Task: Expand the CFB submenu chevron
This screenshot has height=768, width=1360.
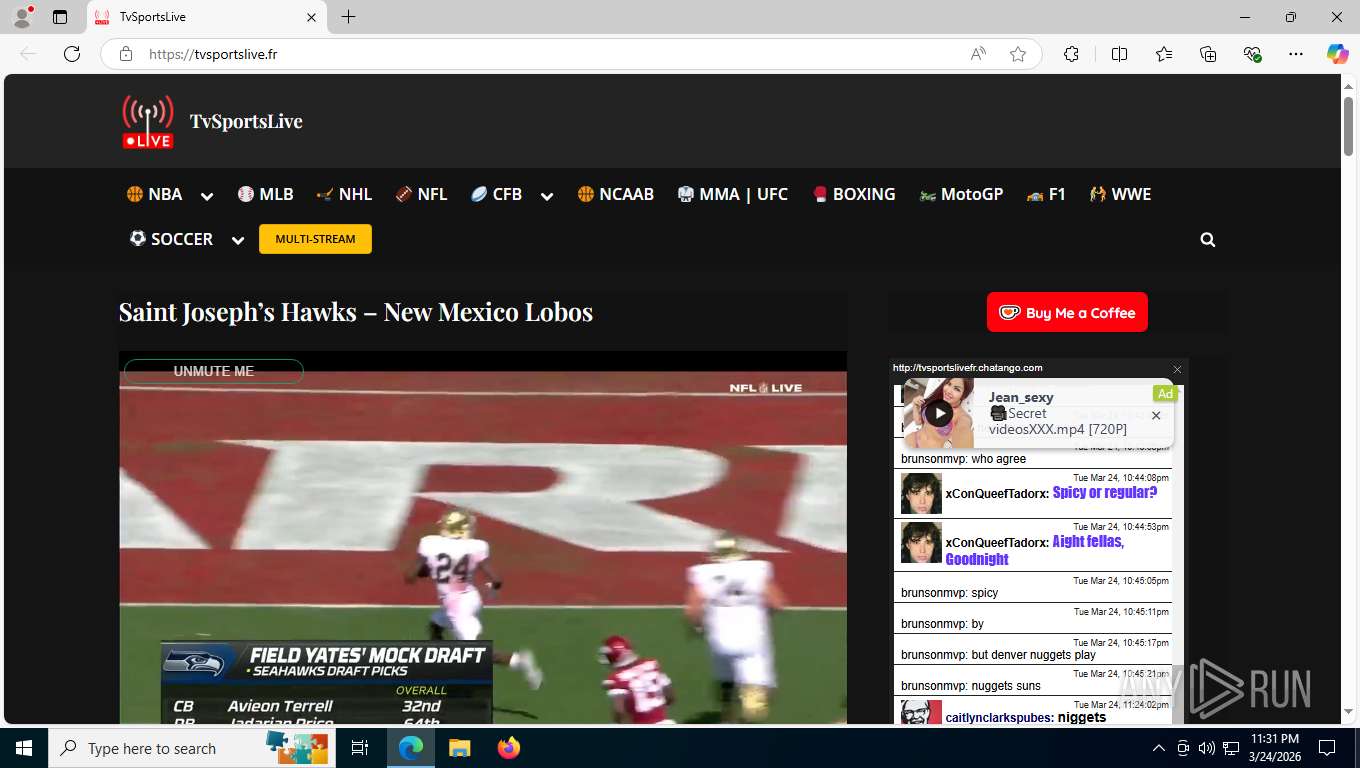Action: click(x=547, y=196)
